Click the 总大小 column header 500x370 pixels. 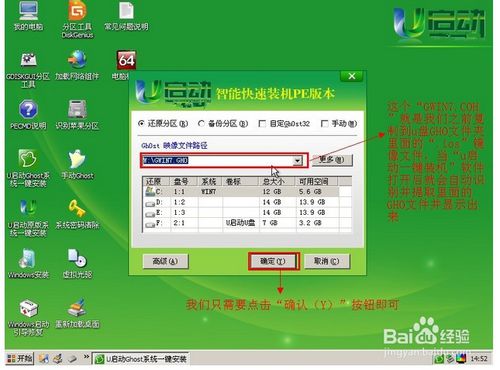click(277, 181)
